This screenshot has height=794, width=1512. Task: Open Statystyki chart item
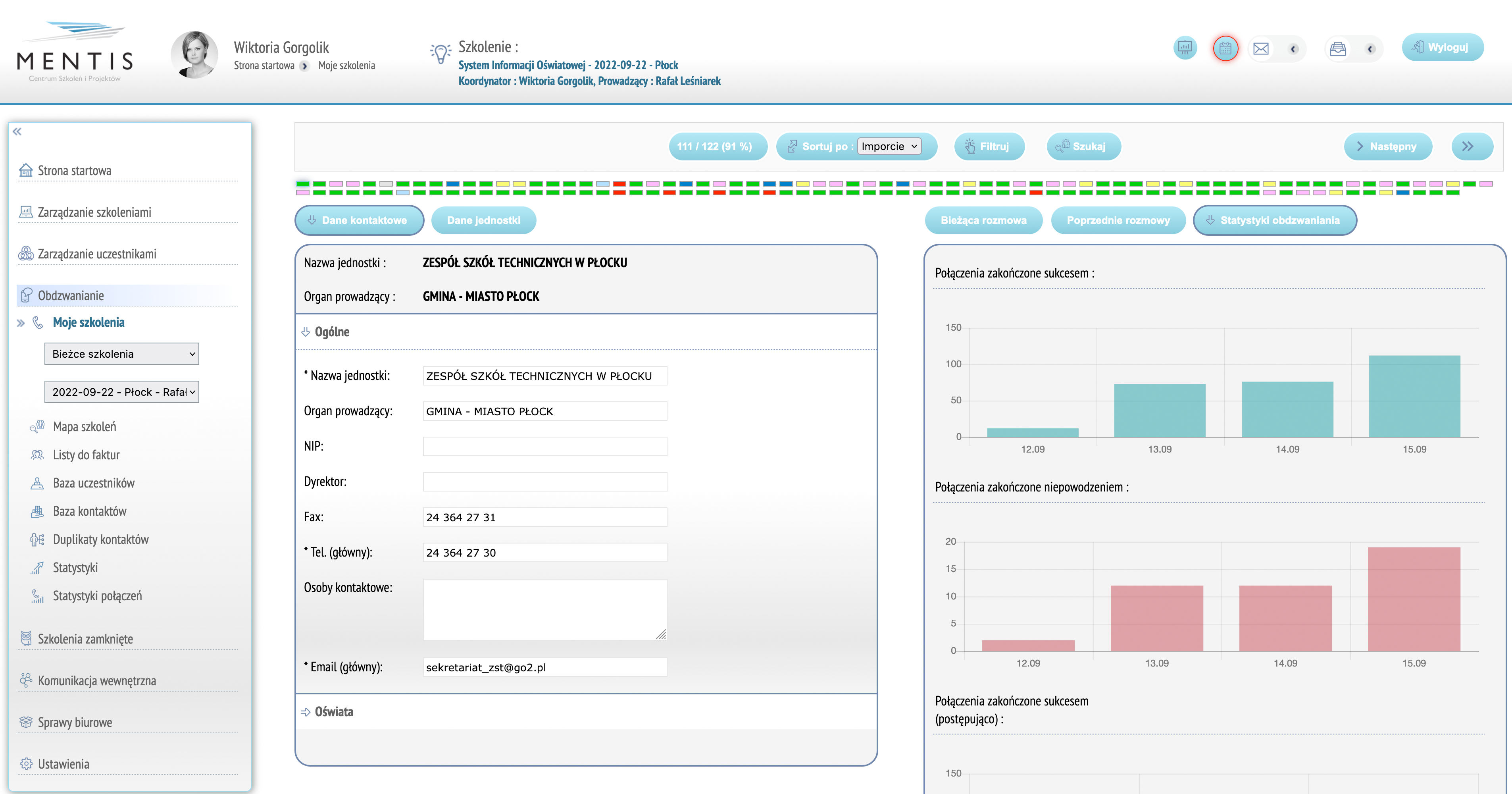coord(75,568)
